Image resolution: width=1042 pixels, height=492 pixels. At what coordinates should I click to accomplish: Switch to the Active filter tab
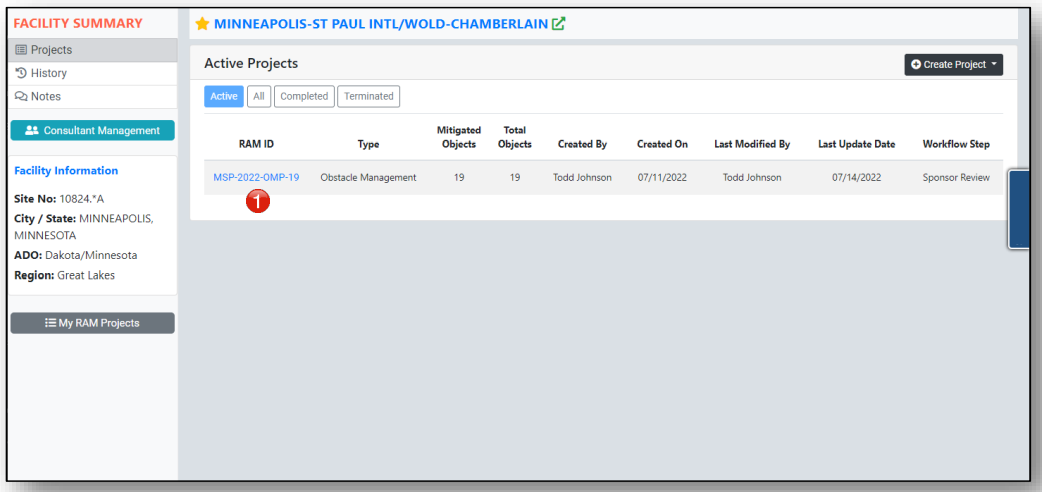click(224, 96)
